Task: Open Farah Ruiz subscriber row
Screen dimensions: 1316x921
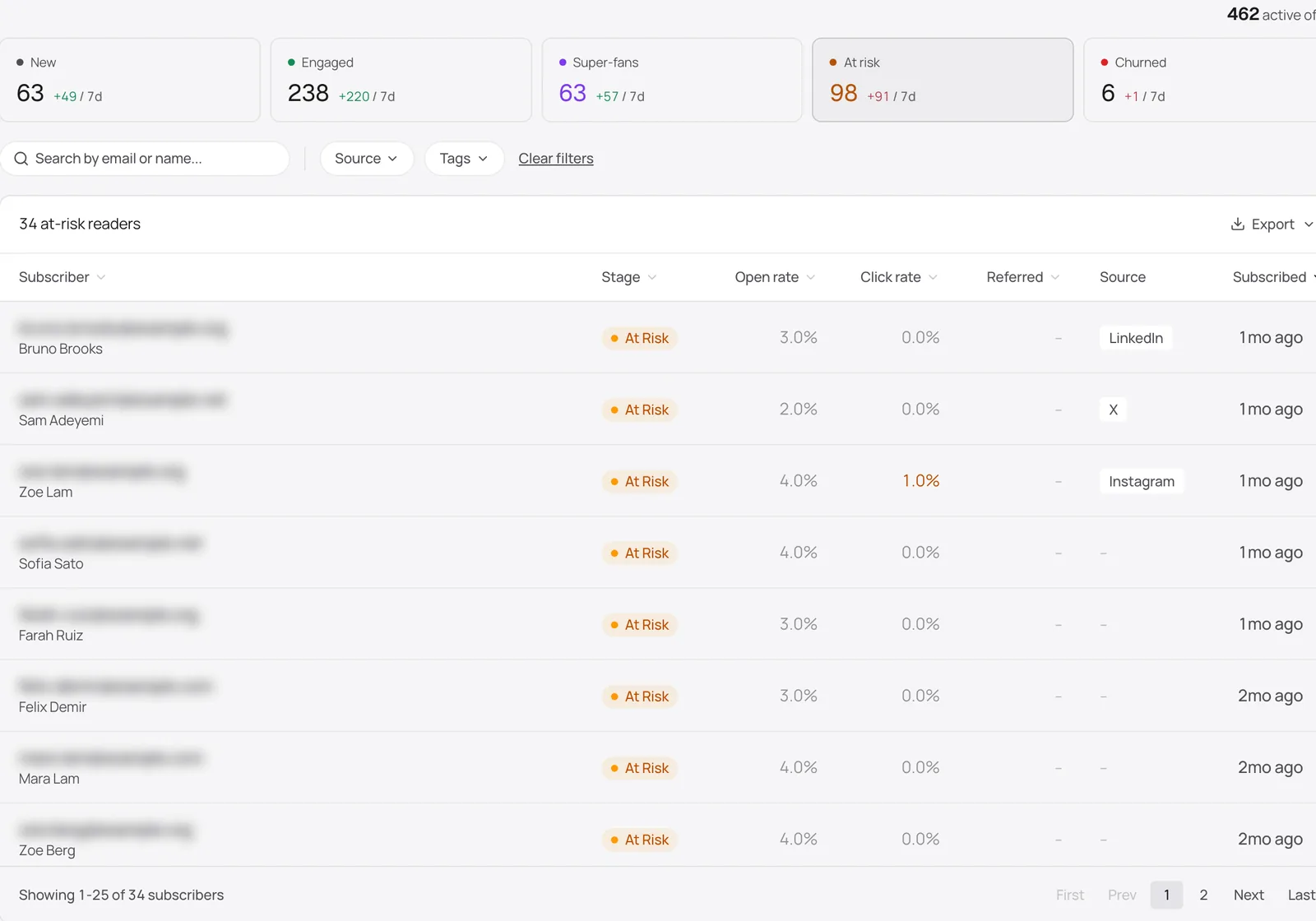Action: (658, 624)
